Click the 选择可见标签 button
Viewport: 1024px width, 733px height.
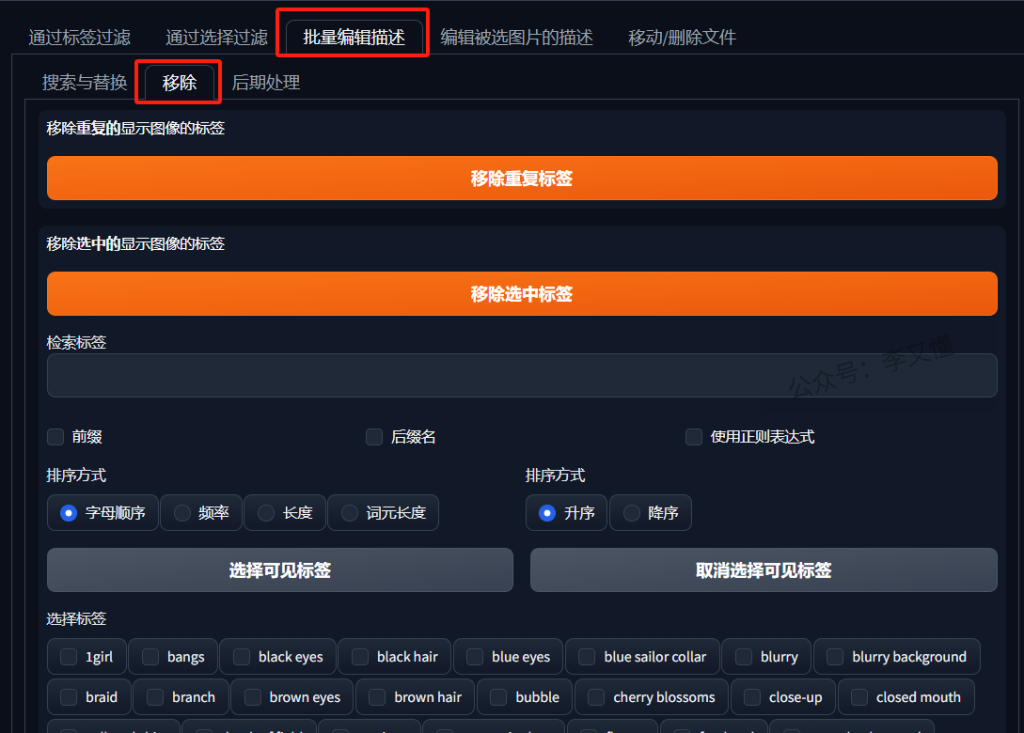coord(280,571)
